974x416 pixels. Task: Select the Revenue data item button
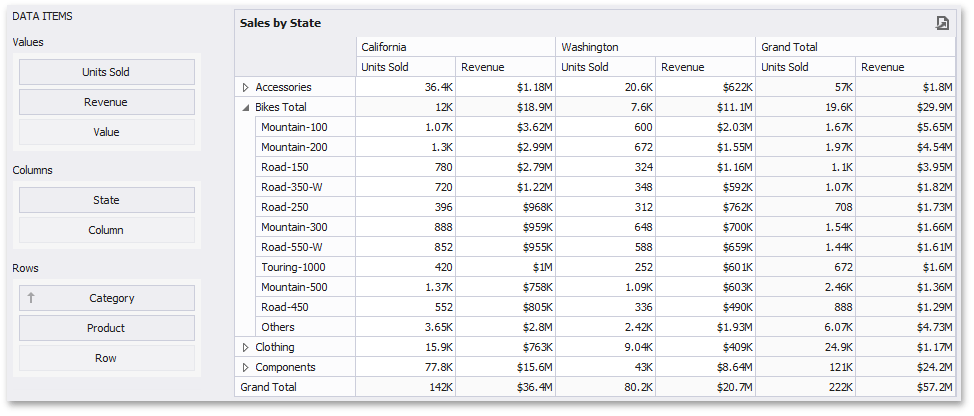tap(106, 102)
